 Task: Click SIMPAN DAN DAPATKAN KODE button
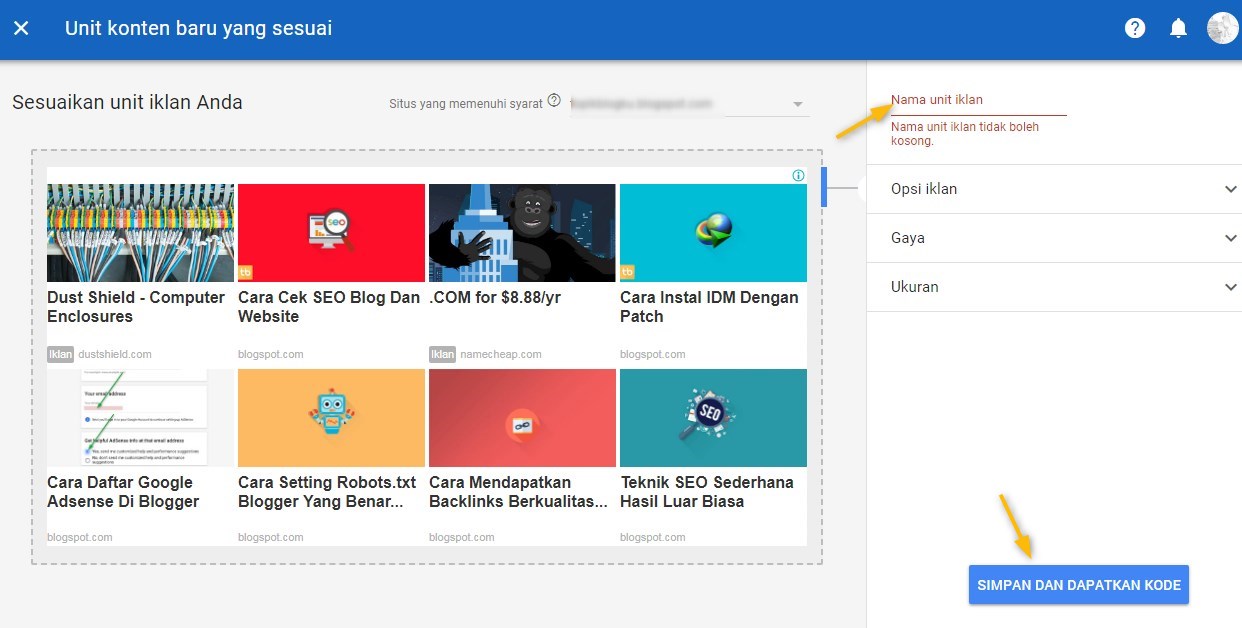1079,585
